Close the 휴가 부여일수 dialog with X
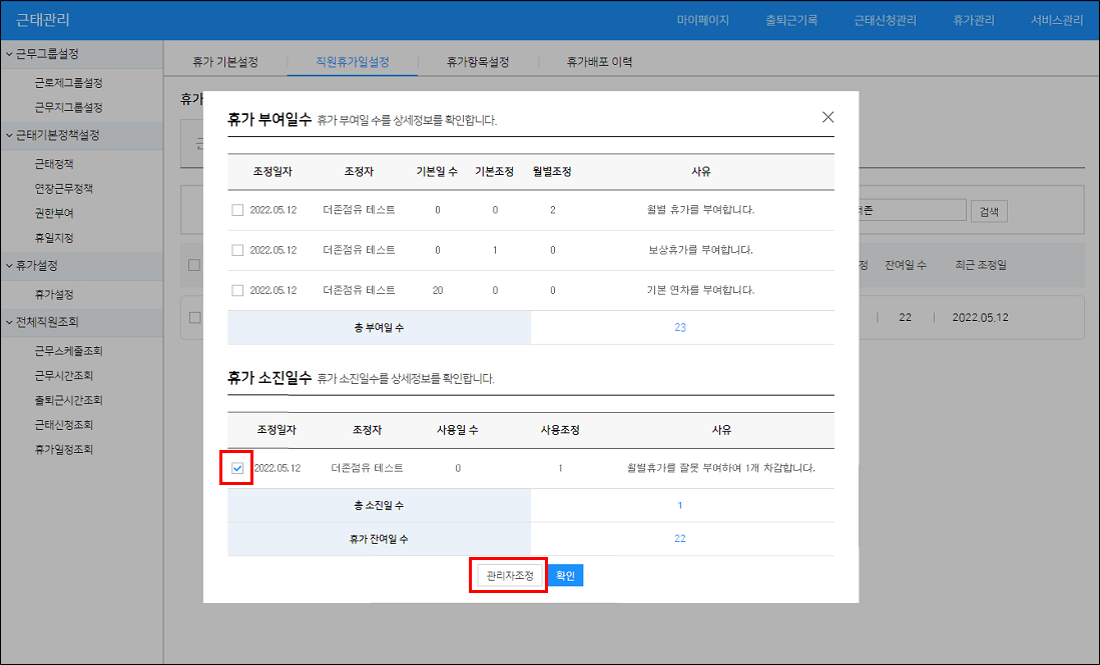 827,117
